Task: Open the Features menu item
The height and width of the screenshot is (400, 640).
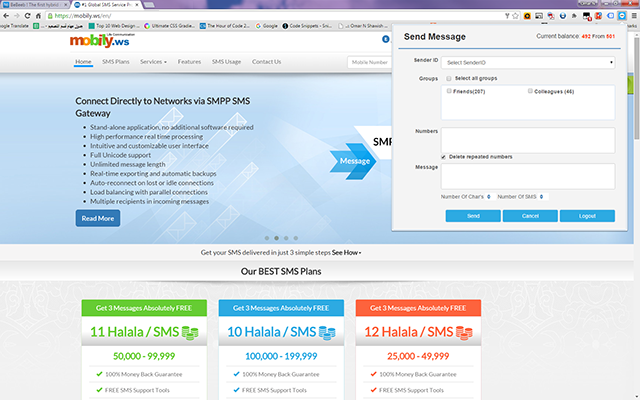Action: [189, 62]
